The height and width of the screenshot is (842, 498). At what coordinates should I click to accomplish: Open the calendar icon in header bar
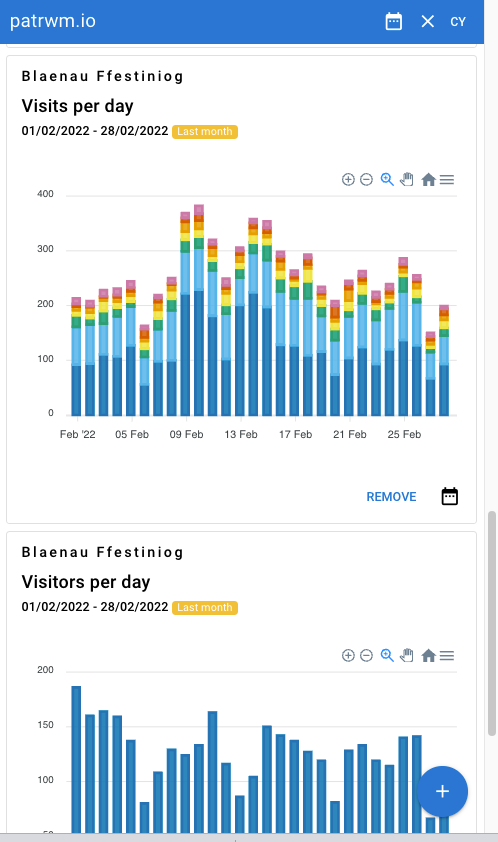[394, 21]
